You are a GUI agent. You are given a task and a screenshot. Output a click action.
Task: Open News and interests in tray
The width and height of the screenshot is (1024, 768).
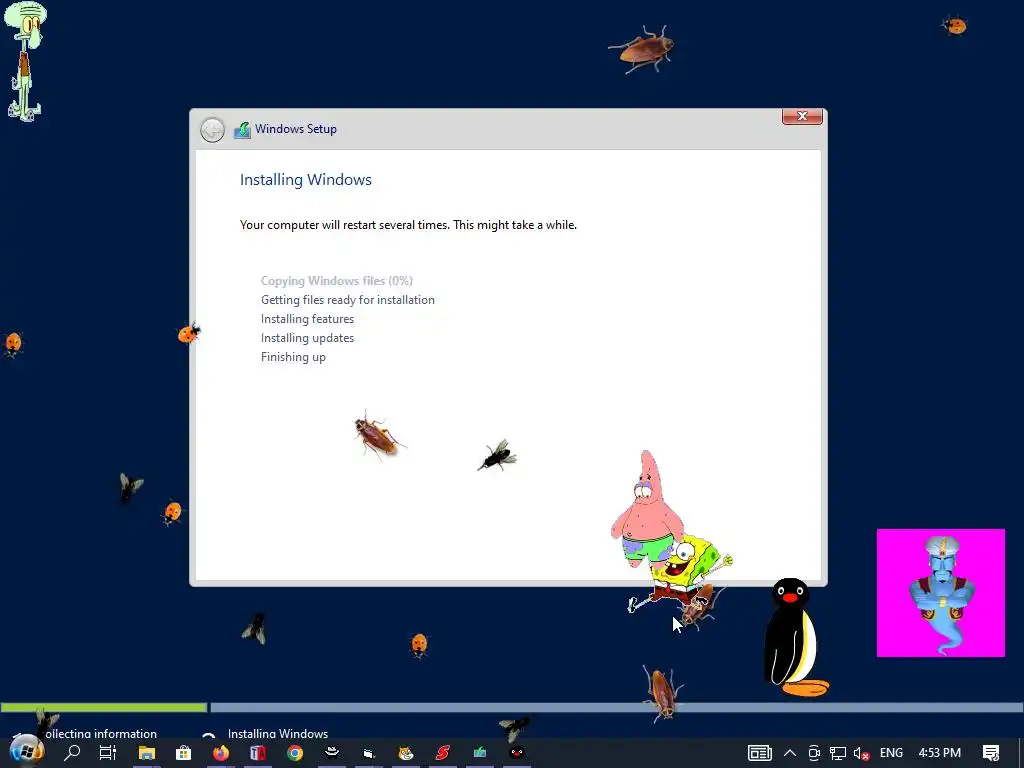click(x=760, y=753)
